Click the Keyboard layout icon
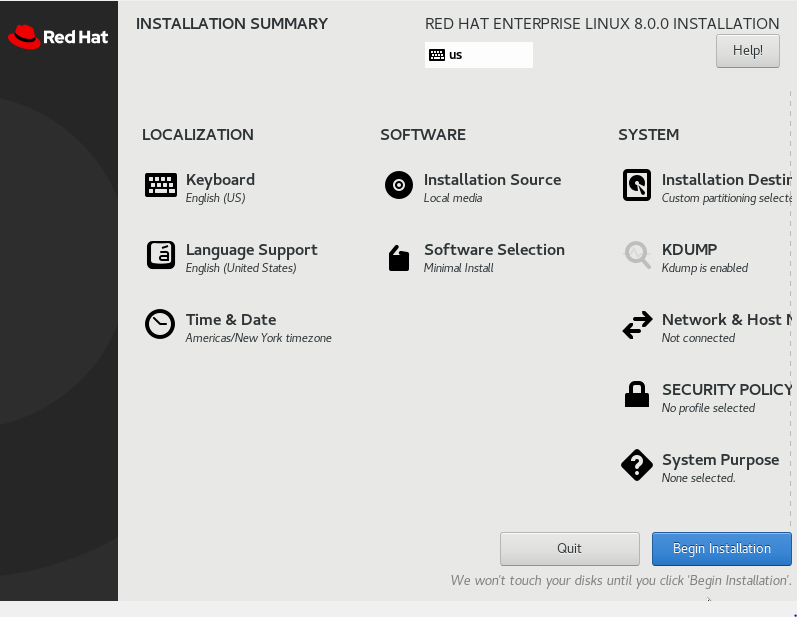This screenshot has height=617, width=797. (161, 185)
